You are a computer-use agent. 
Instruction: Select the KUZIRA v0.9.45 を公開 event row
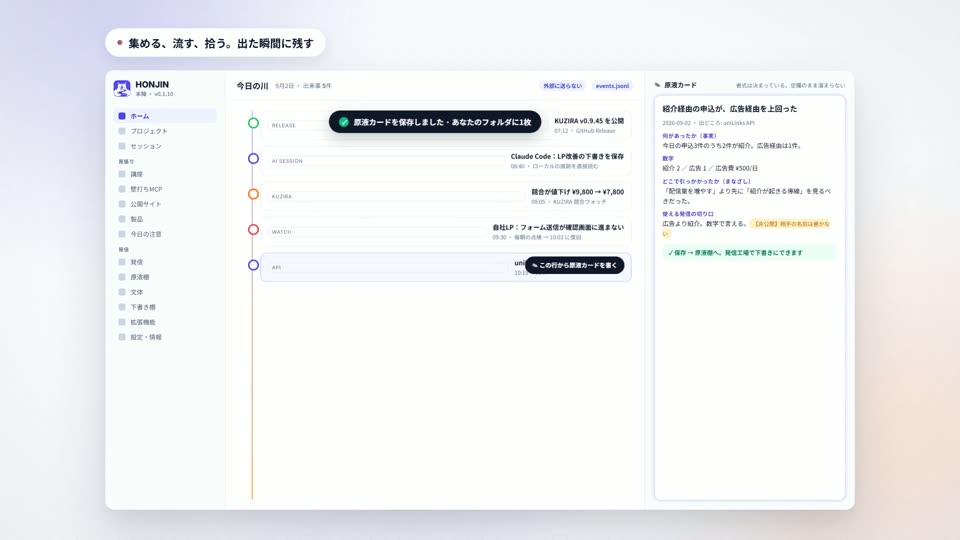446,125
